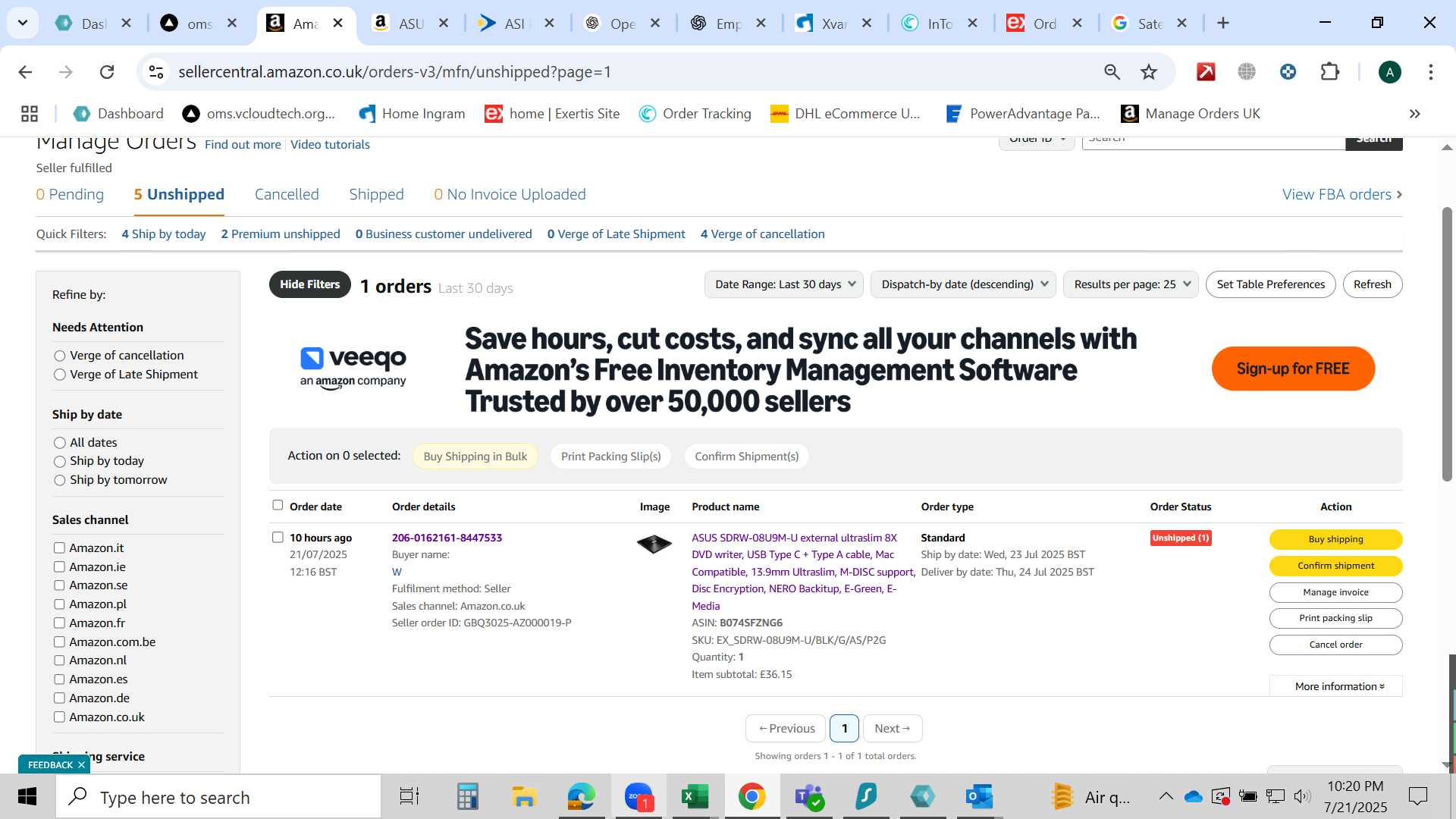Image resolution: width=1456 pixels, height=819 pixels.
Task: Show more bookmarks chevron
Action: (x=1414, y=114)
